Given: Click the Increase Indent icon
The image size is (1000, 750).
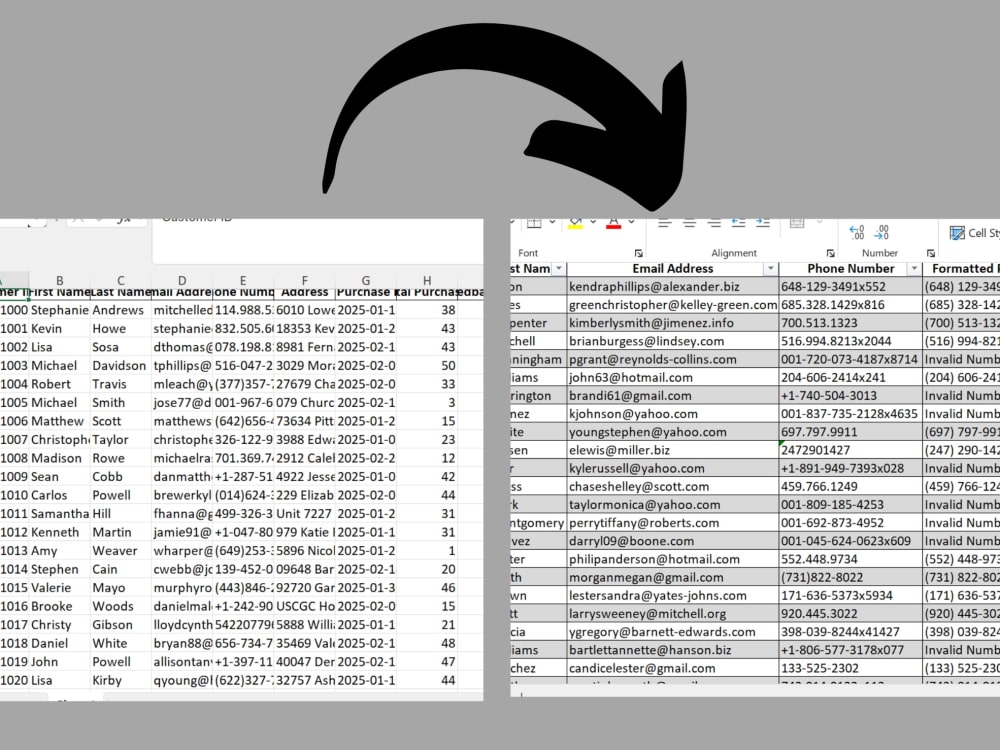Looking at the screenshot, I should (763, 223).
